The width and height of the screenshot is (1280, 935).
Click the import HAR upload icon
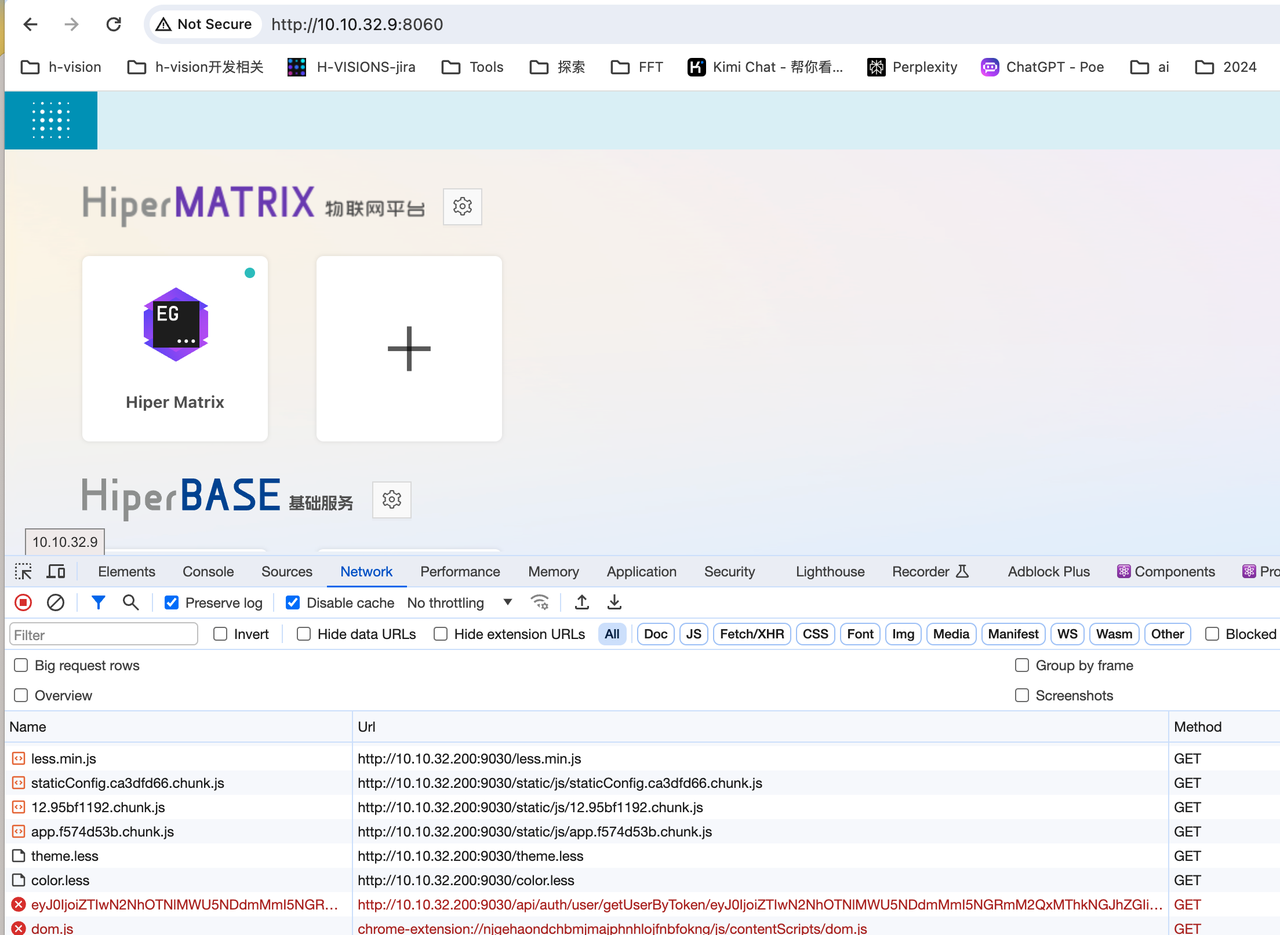pos(582,602)
